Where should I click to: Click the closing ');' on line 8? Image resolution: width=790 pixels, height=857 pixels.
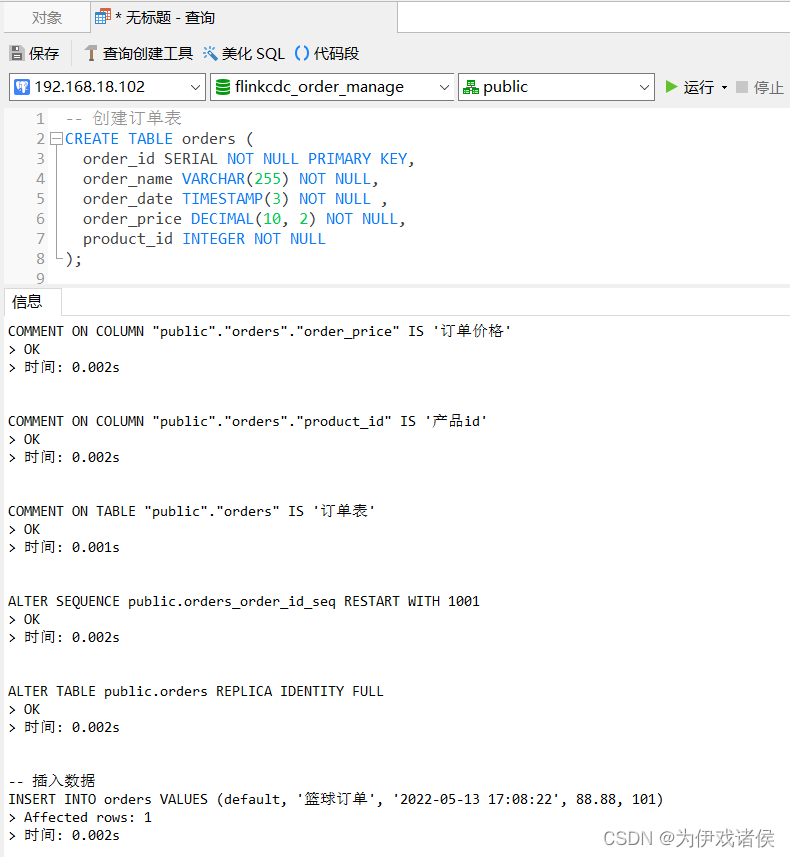(x=74, y=259)
